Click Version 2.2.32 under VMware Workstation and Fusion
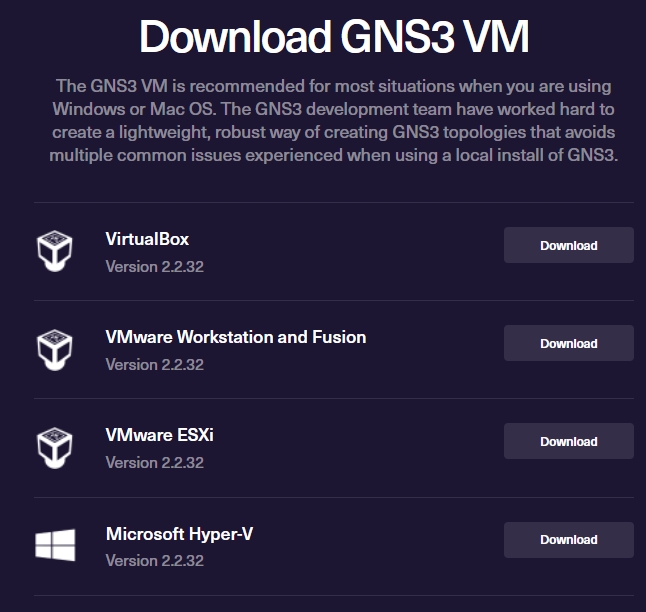Image resolution: width=646 pixels, height=612 pixels. (x=154, y=365)
